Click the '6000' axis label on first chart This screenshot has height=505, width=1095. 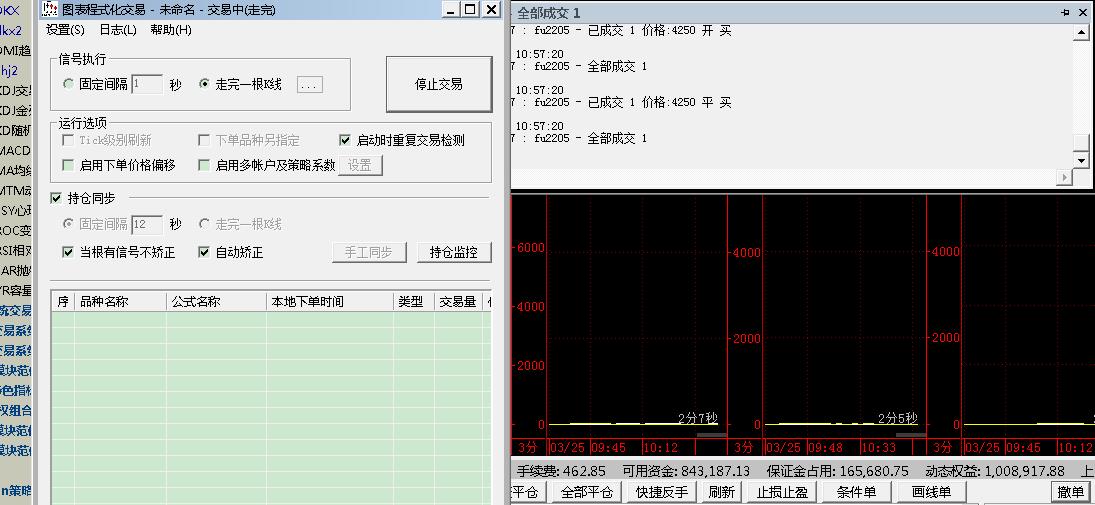(x=531, y=248)
